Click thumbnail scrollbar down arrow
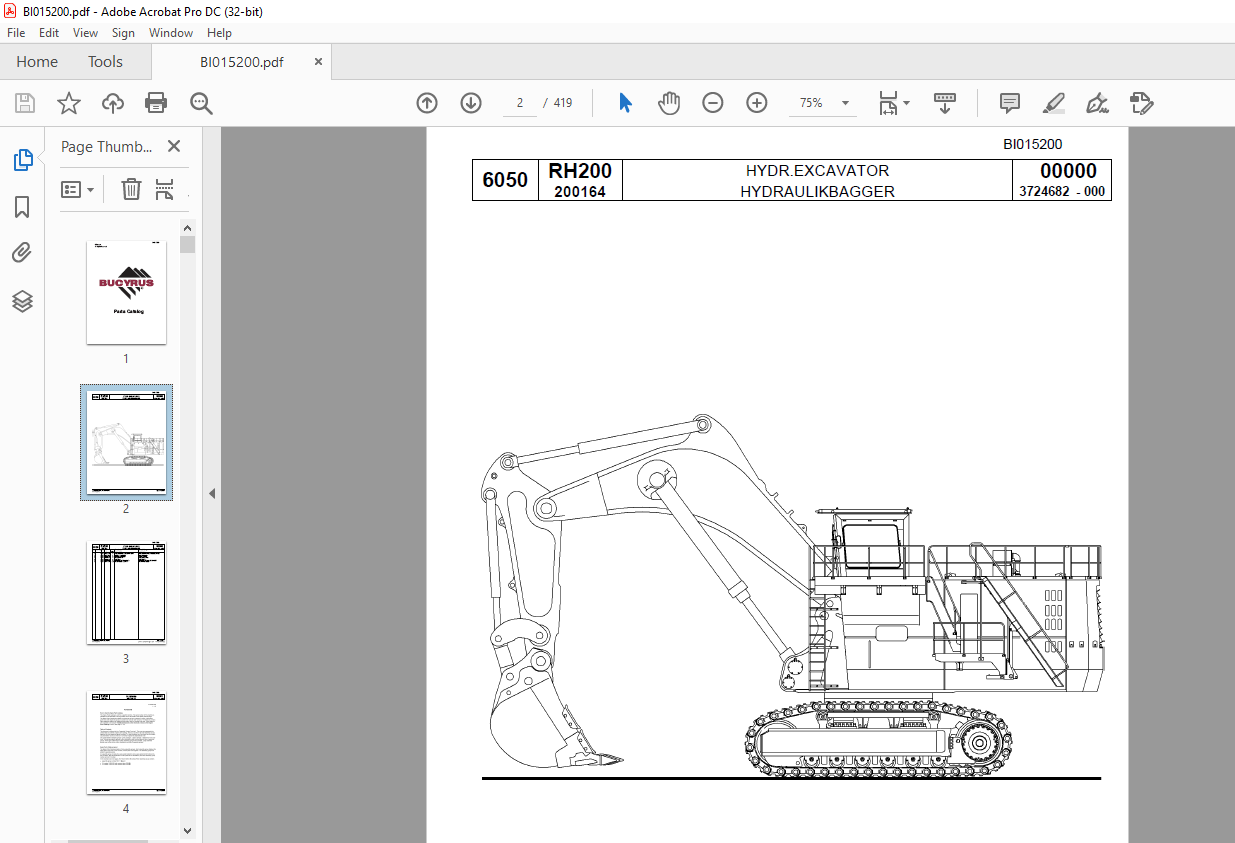The image size is (1235, 843). pyautogui.click(x=187, y=830)
